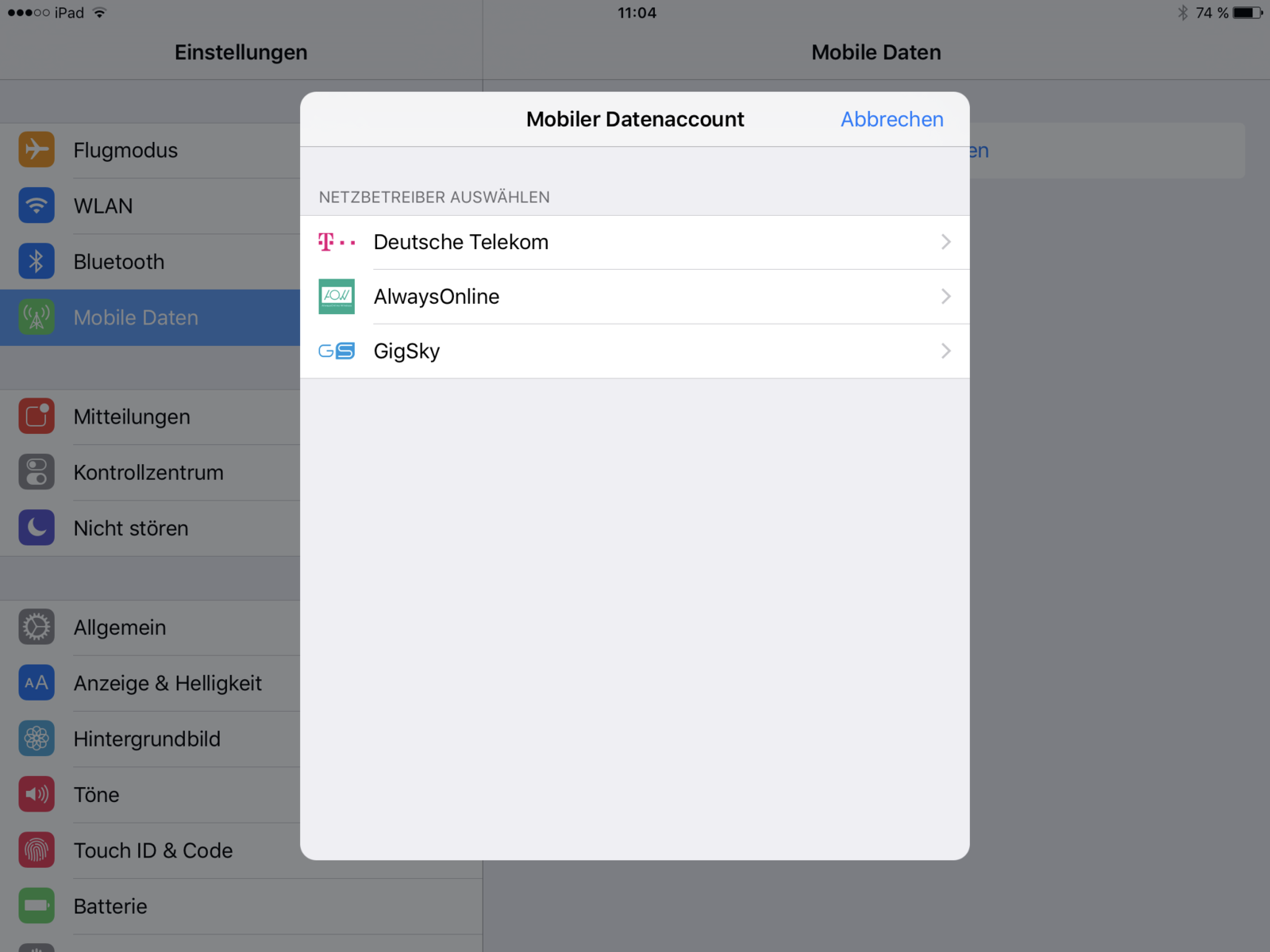This screenshot has width=1270, height=952.
Task: Tap the iPad carrier signal label
Action: pos(69,13)
